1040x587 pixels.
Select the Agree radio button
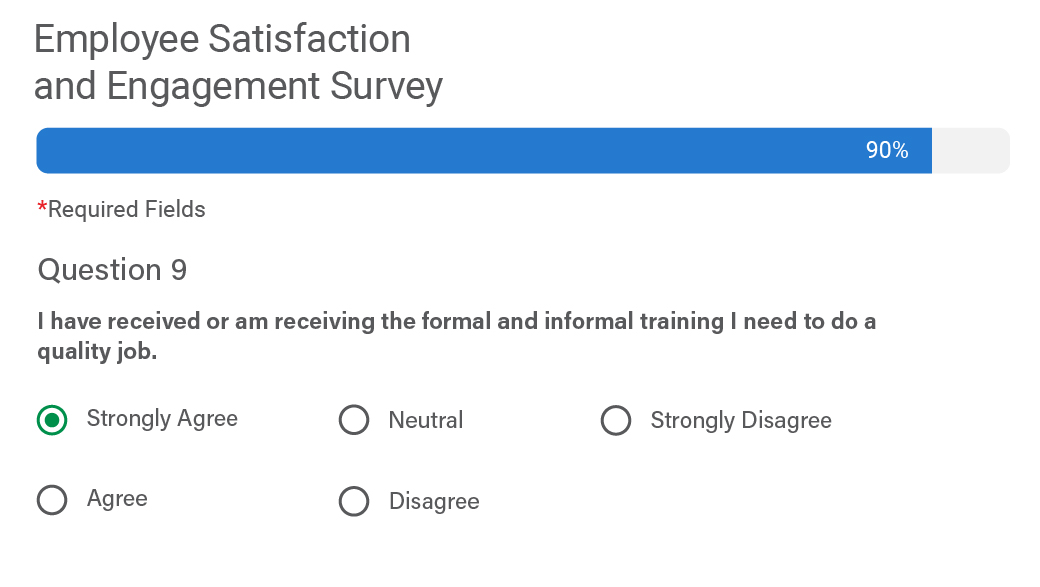coord(52,500)
